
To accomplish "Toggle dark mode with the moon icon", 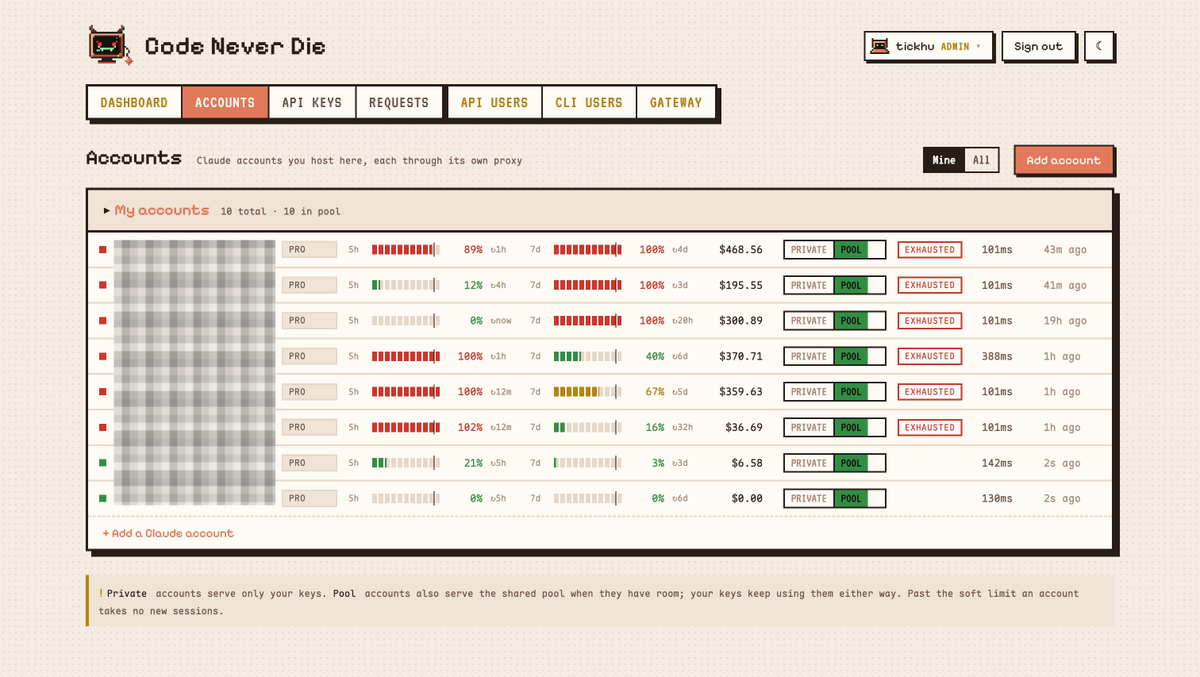I will tap(1099, 46).
